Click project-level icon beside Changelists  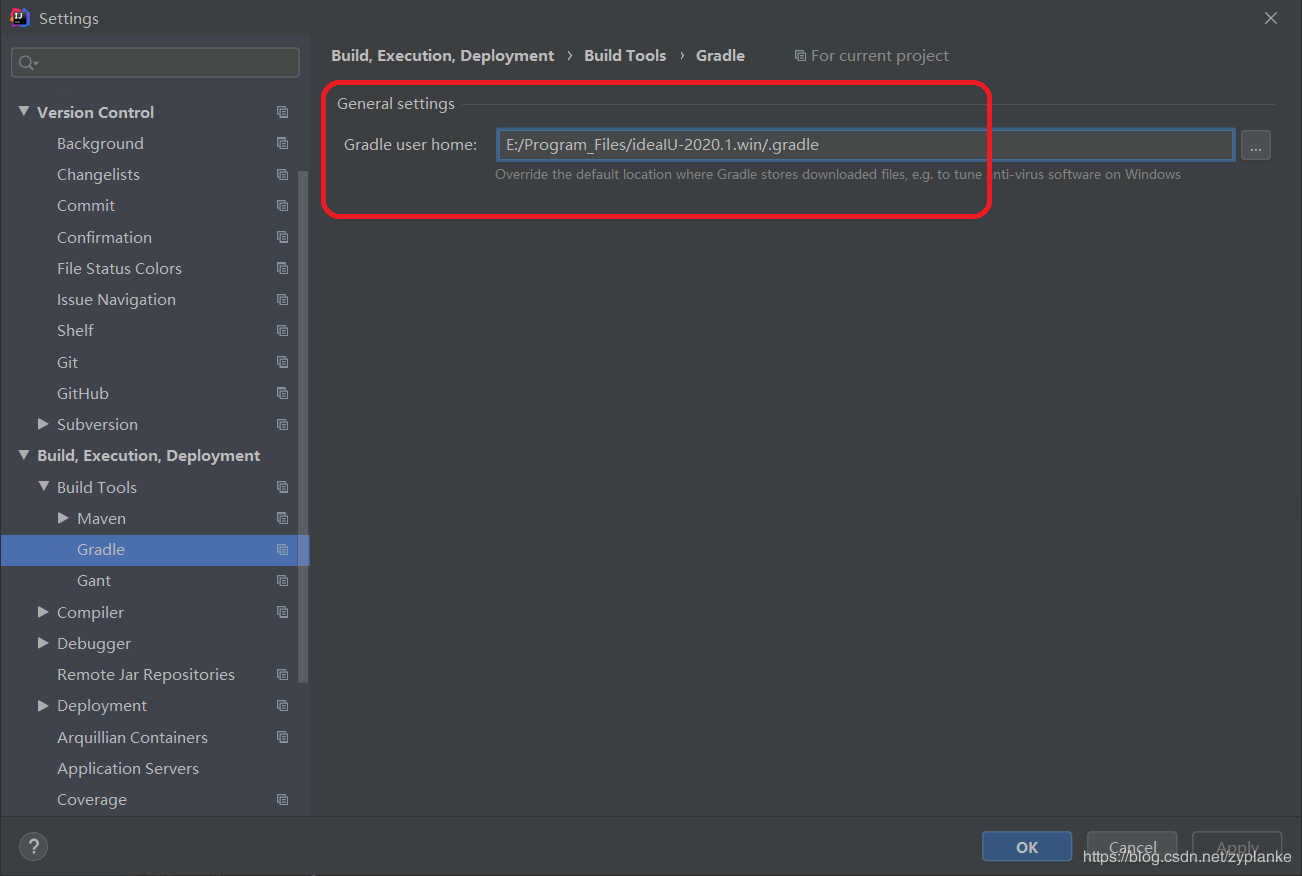click(283, 174)
